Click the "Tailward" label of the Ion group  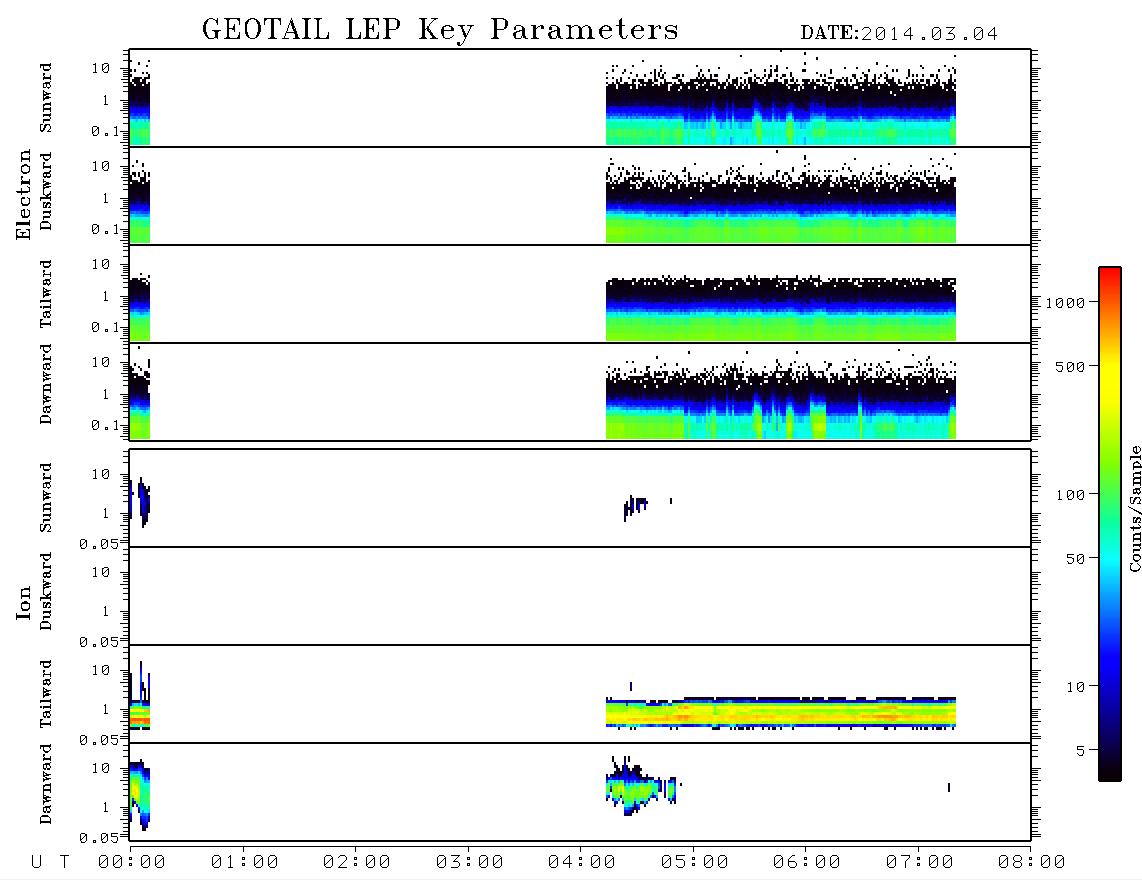(46, 694)
